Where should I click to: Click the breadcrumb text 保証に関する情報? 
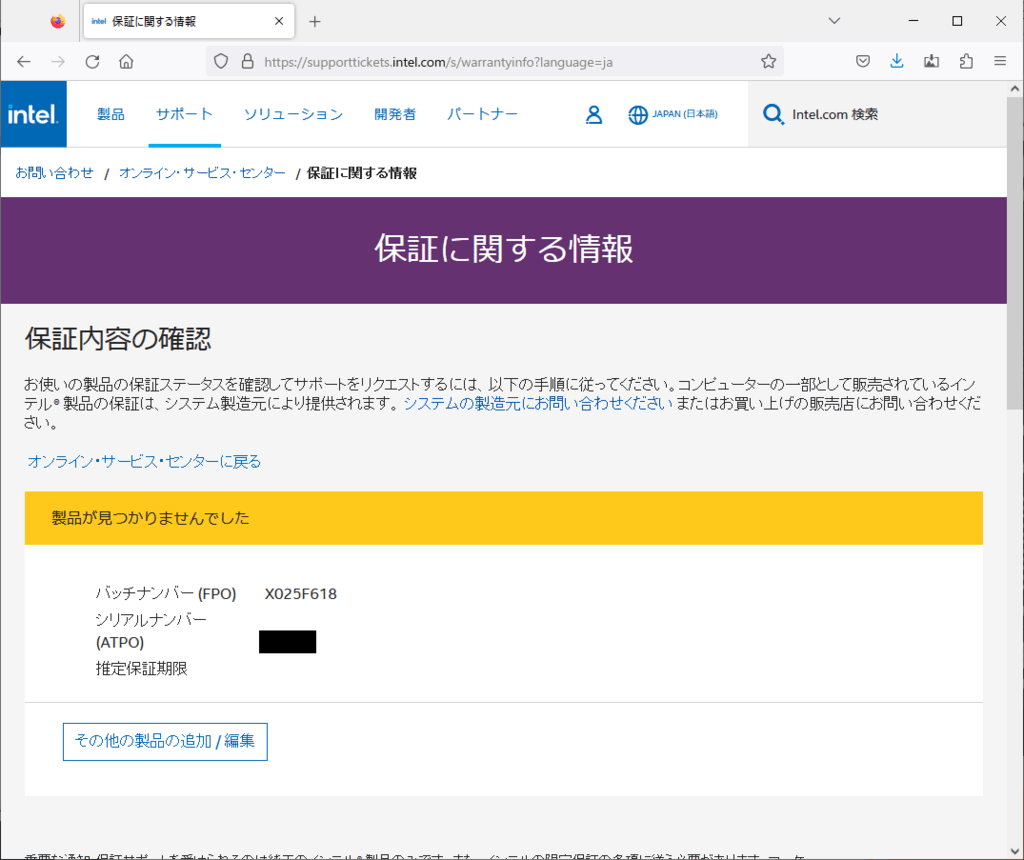coord(362,173)
